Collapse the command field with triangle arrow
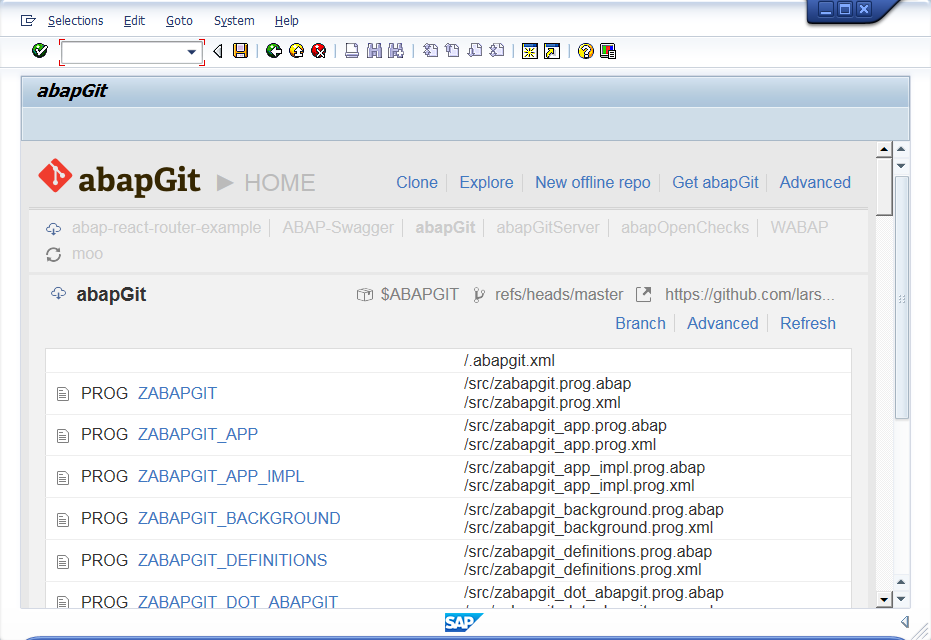This screenshot has height=640, width=931. (218, 52)
